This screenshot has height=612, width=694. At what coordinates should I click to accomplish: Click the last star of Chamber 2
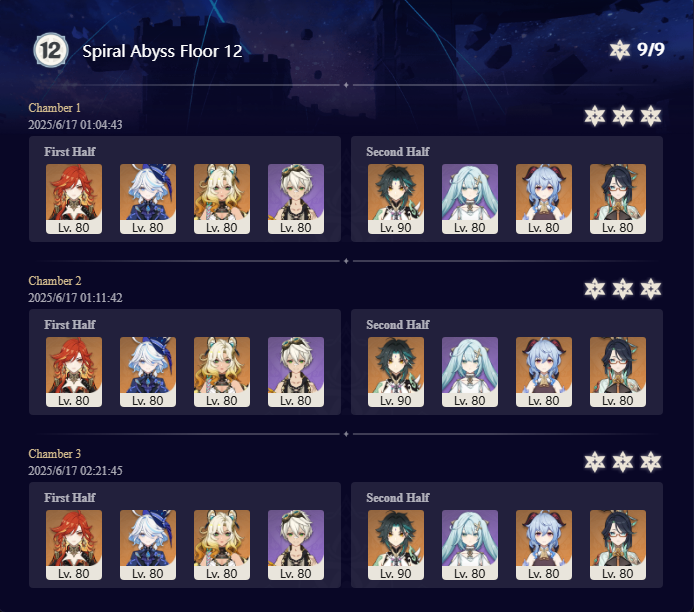(651, 289)
